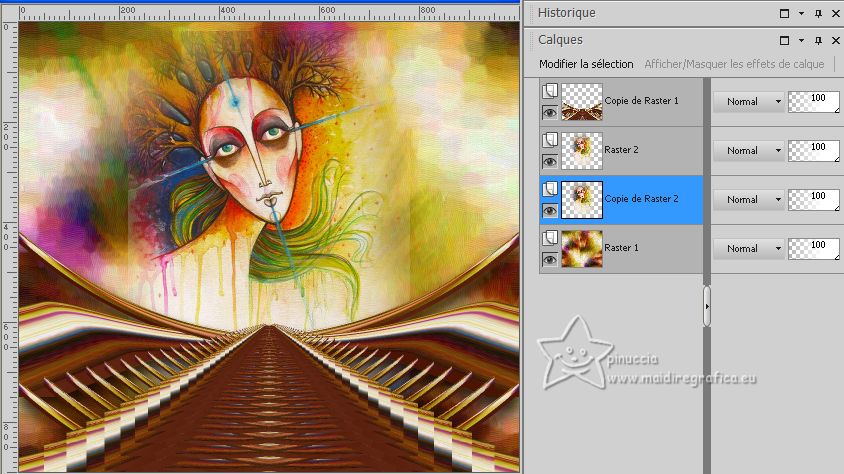Click Modifier la sélection button
This screenshot has height=474, width=844.
point(586,64)
